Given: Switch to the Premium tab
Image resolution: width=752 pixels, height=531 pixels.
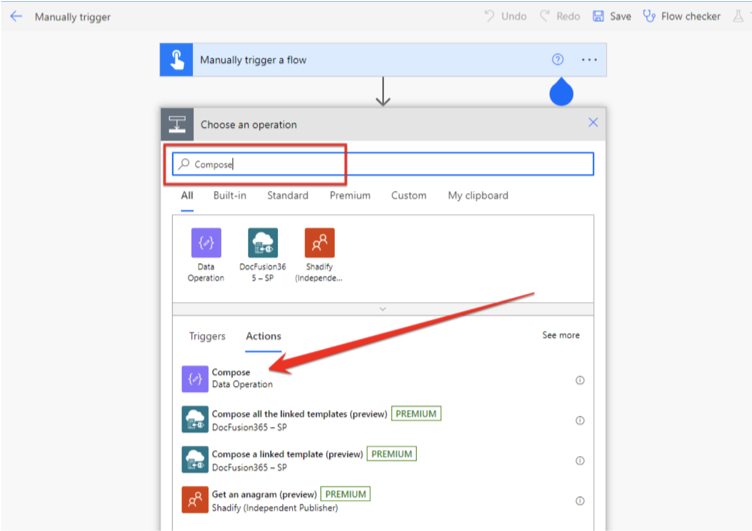Looking at the screenshot, I should pos(350,196).
